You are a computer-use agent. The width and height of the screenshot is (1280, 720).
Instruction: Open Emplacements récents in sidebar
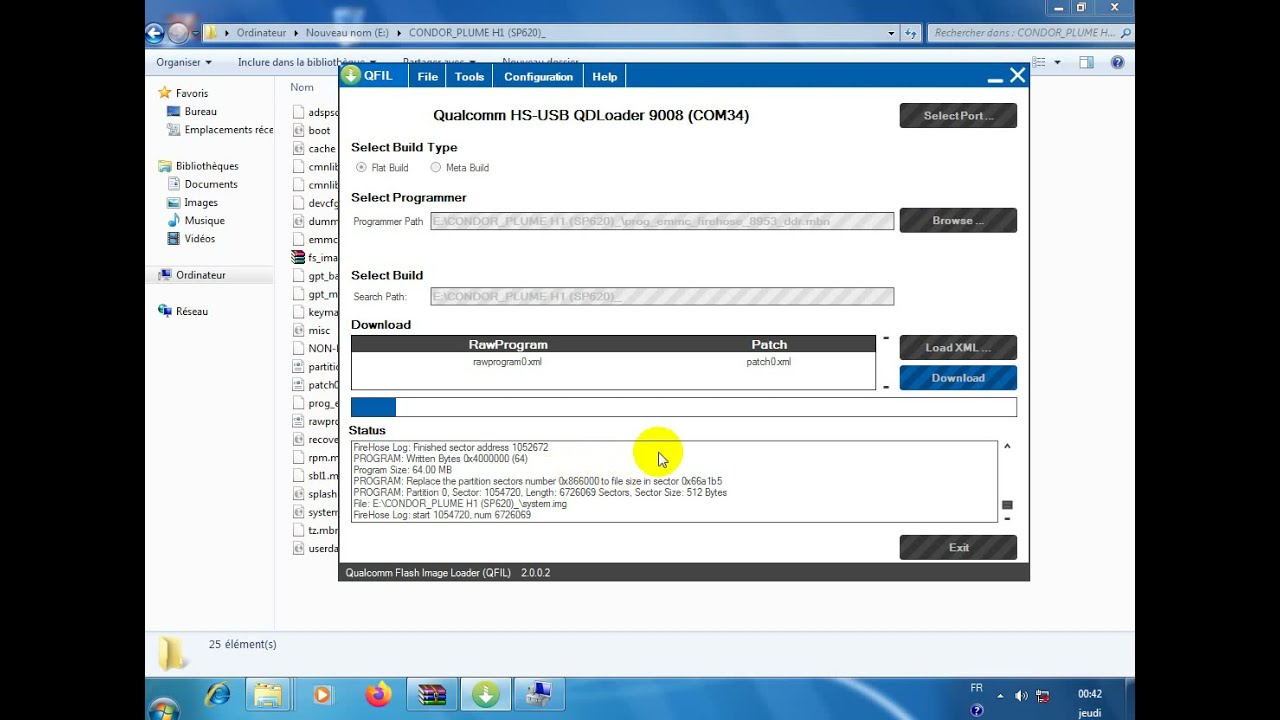tap(219, 129)
